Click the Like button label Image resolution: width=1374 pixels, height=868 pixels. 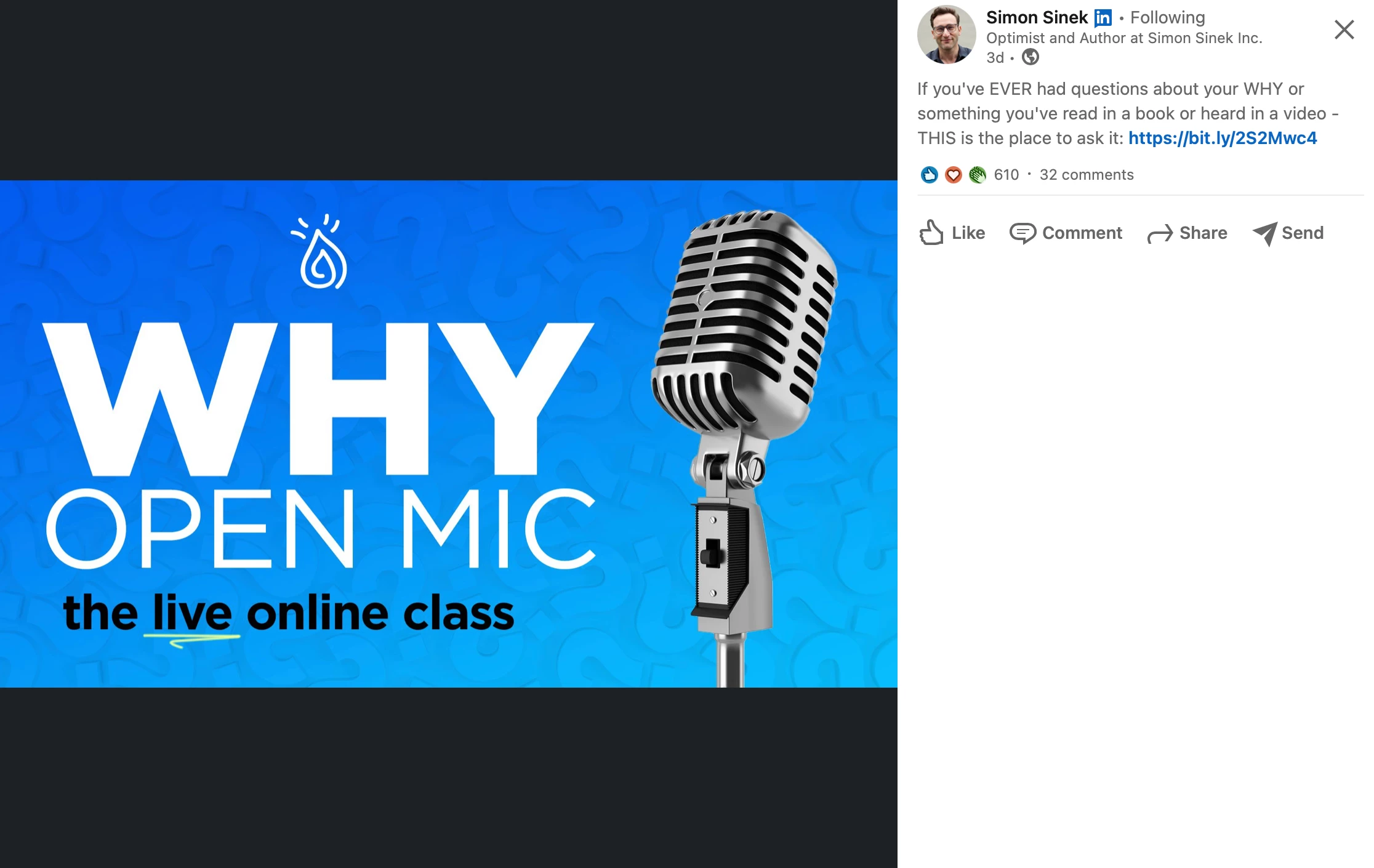tap(968, 233)
